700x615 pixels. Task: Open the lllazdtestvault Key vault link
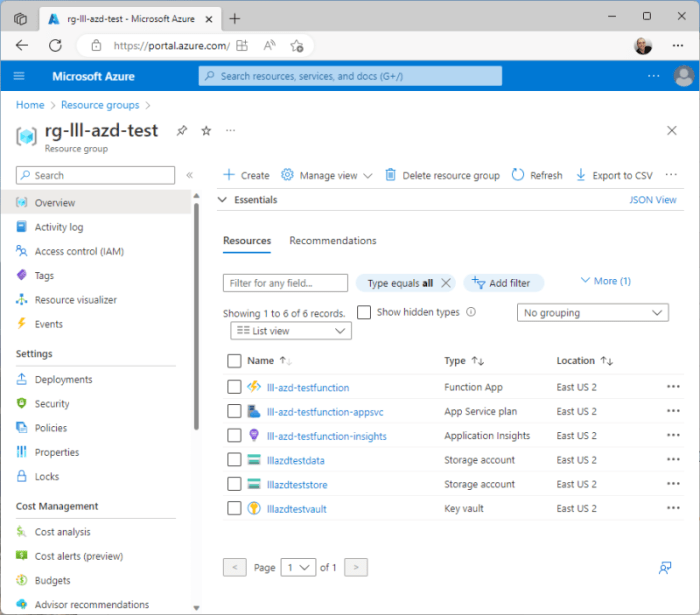point(296,509)
